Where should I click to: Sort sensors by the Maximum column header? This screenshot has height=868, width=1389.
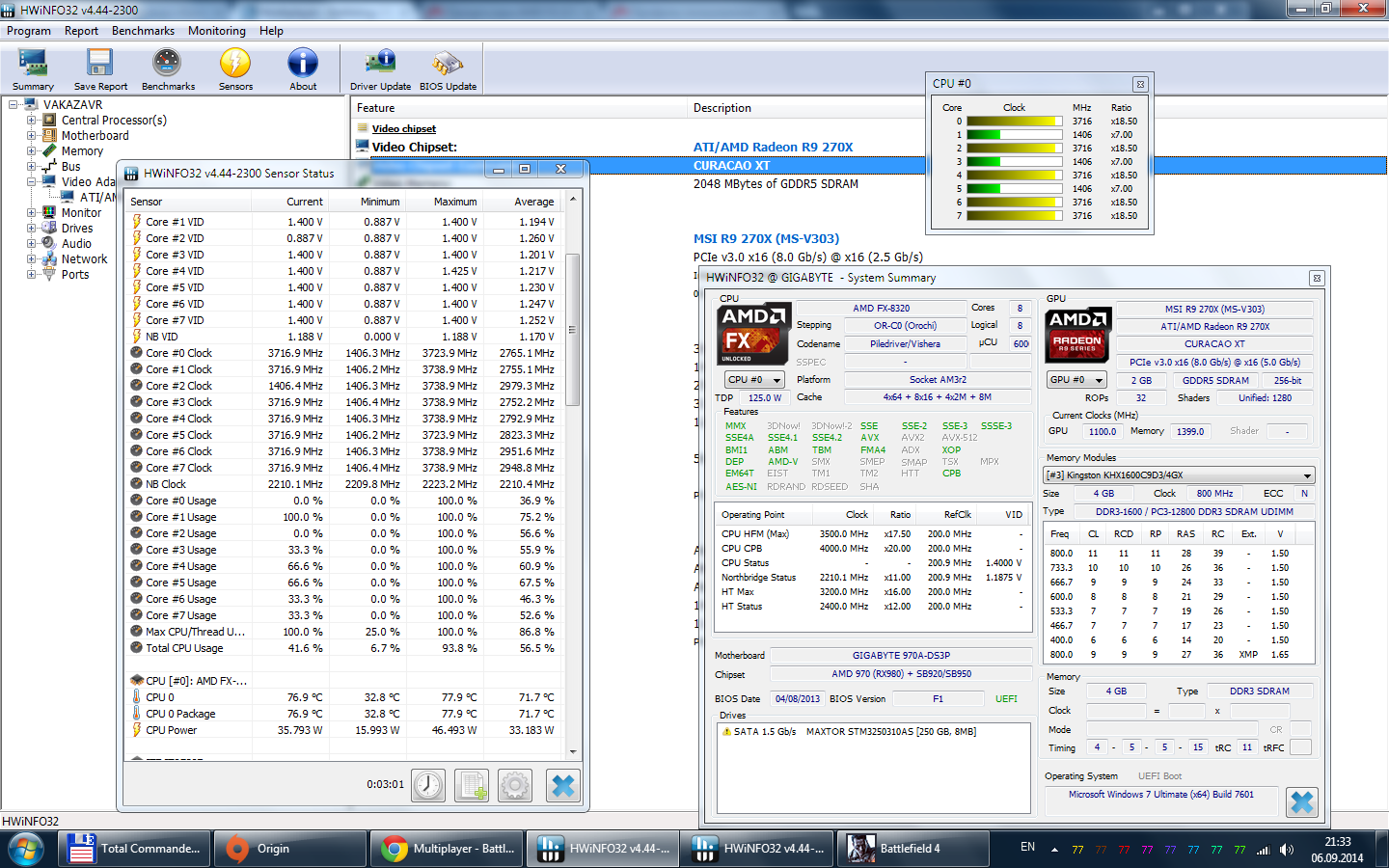pos(444,202)
